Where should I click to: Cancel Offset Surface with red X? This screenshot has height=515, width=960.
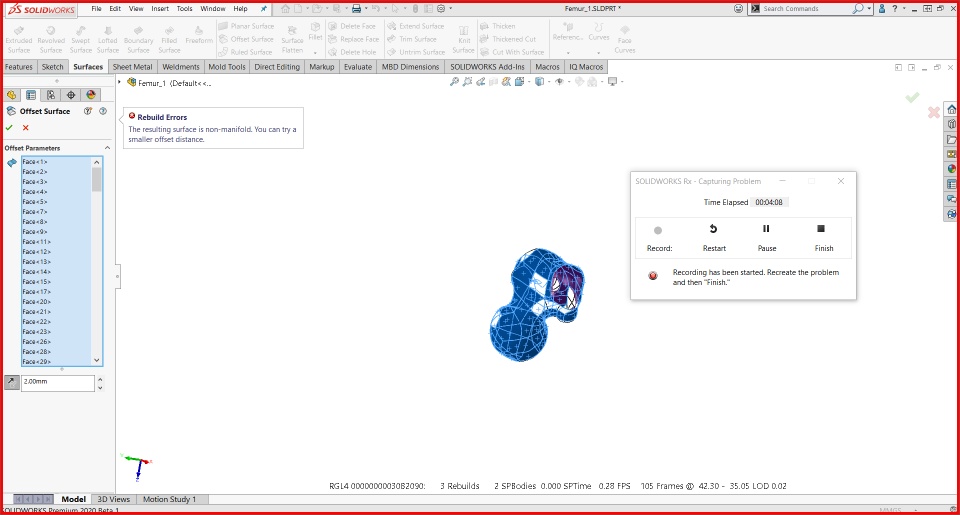[x=26, y=127]
